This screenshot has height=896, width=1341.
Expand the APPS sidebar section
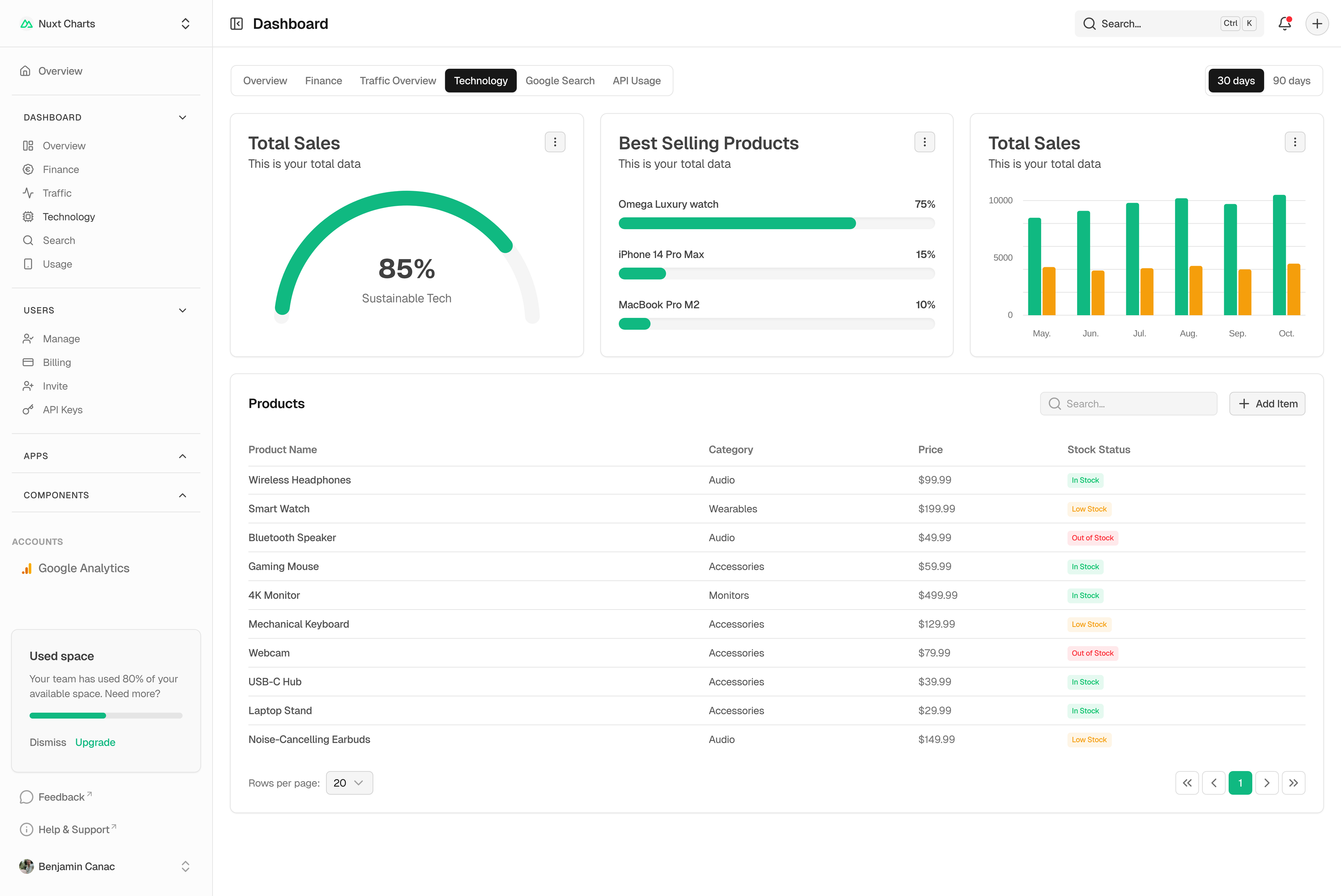(182, 456)
